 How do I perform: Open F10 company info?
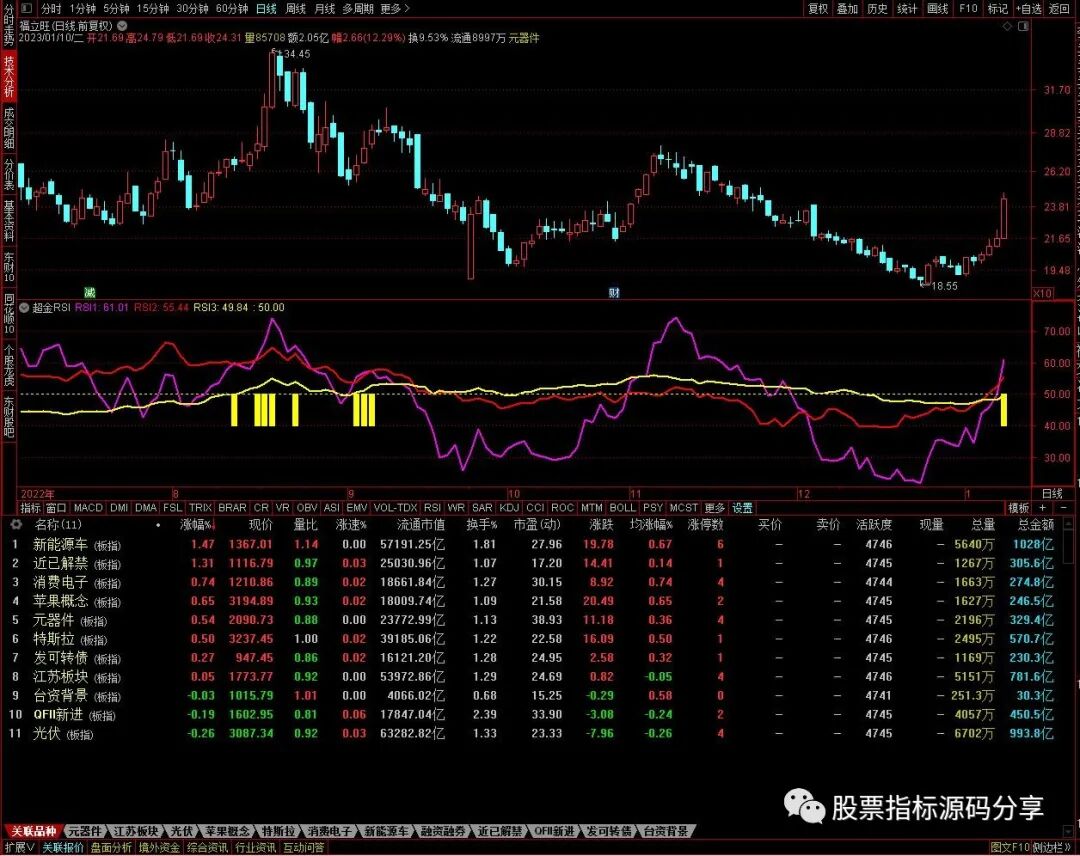click(x=968, y=9)
